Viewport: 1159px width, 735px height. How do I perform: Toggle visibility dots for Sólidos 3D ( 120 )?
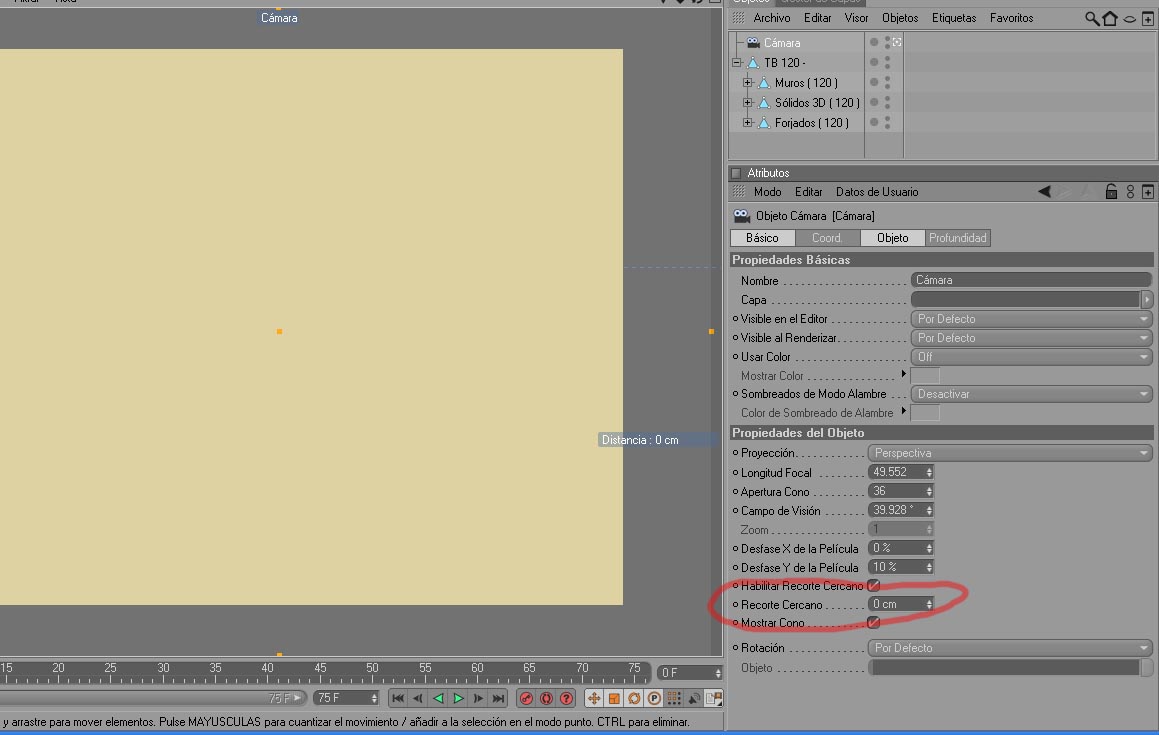click(x=888, y=103)
